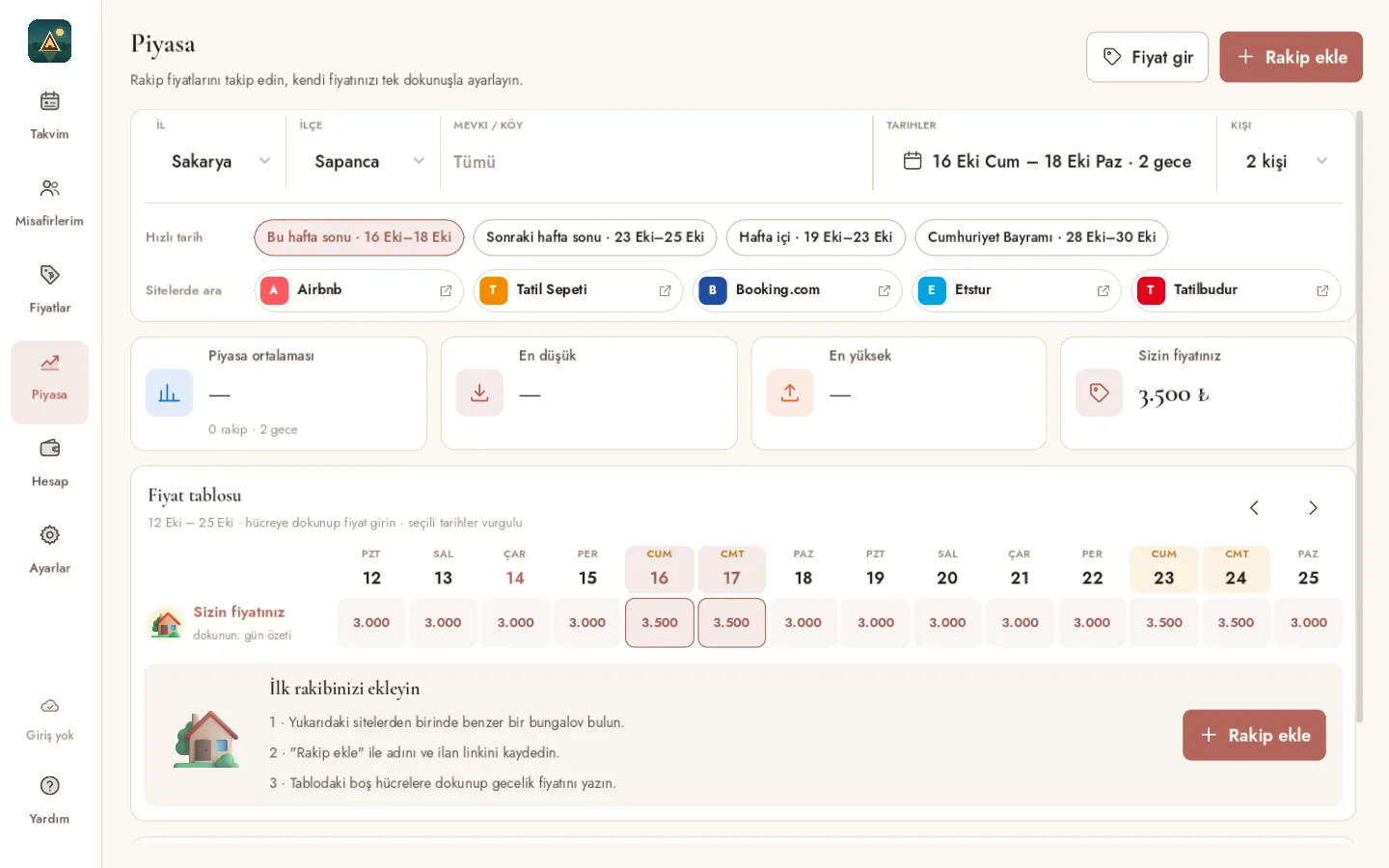
Task: Open Airbnb site search chip
Action: pyautogui.click(x=359, y=290)
